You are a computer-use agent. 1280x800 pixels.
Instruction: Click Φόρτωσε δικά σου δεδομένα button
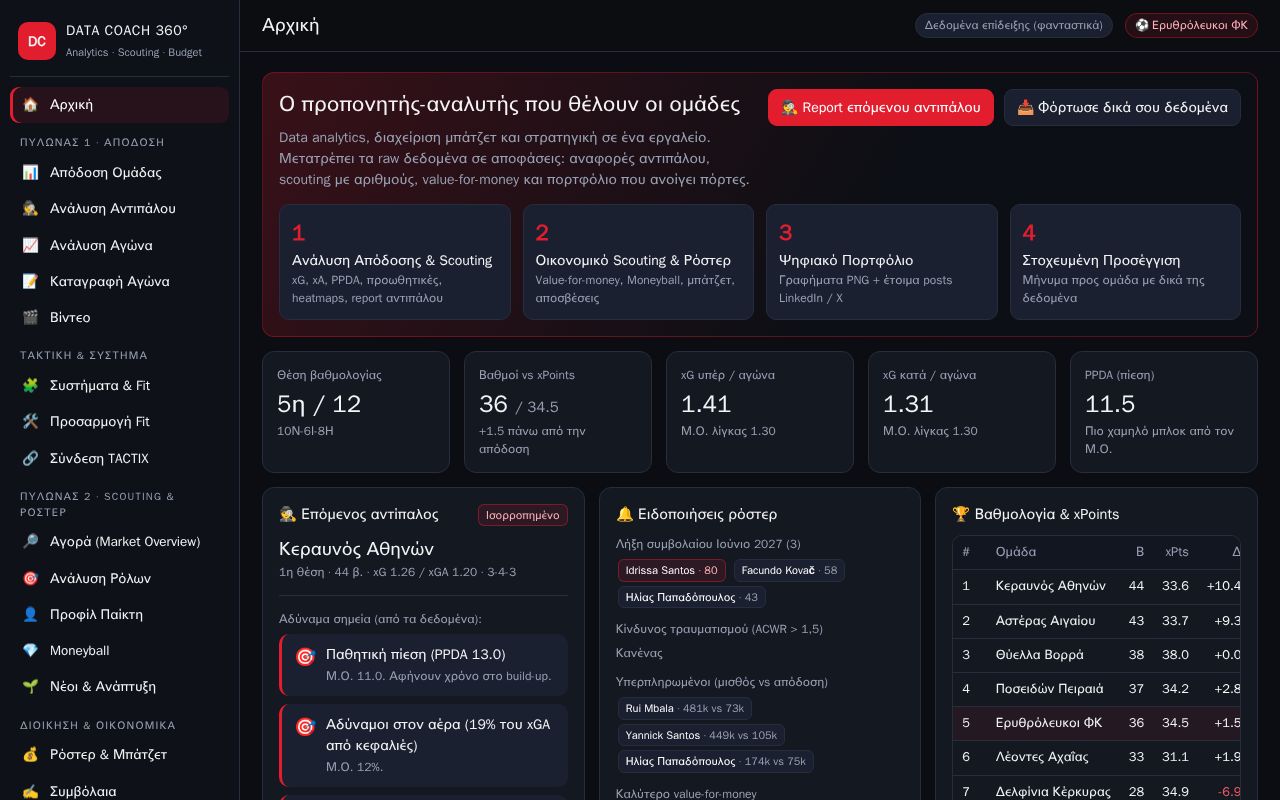coord(1122,107)
